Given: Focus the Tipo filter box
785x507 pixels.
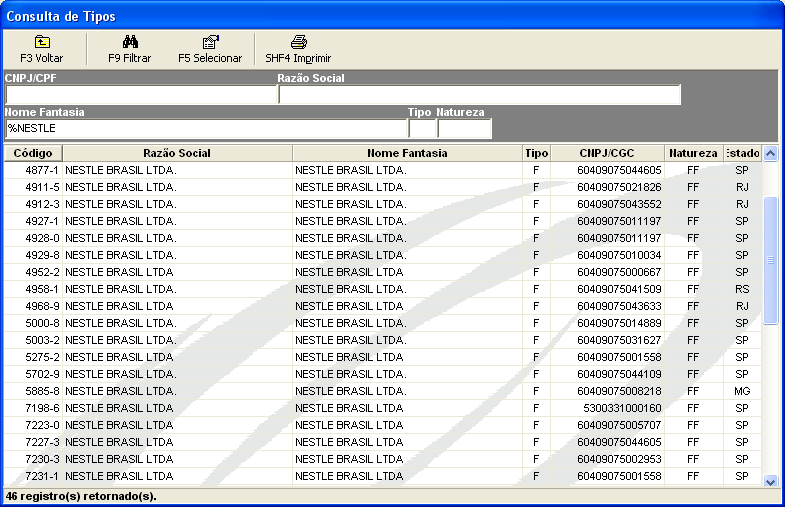Looking at the screenshot, I should pos(423,129).
